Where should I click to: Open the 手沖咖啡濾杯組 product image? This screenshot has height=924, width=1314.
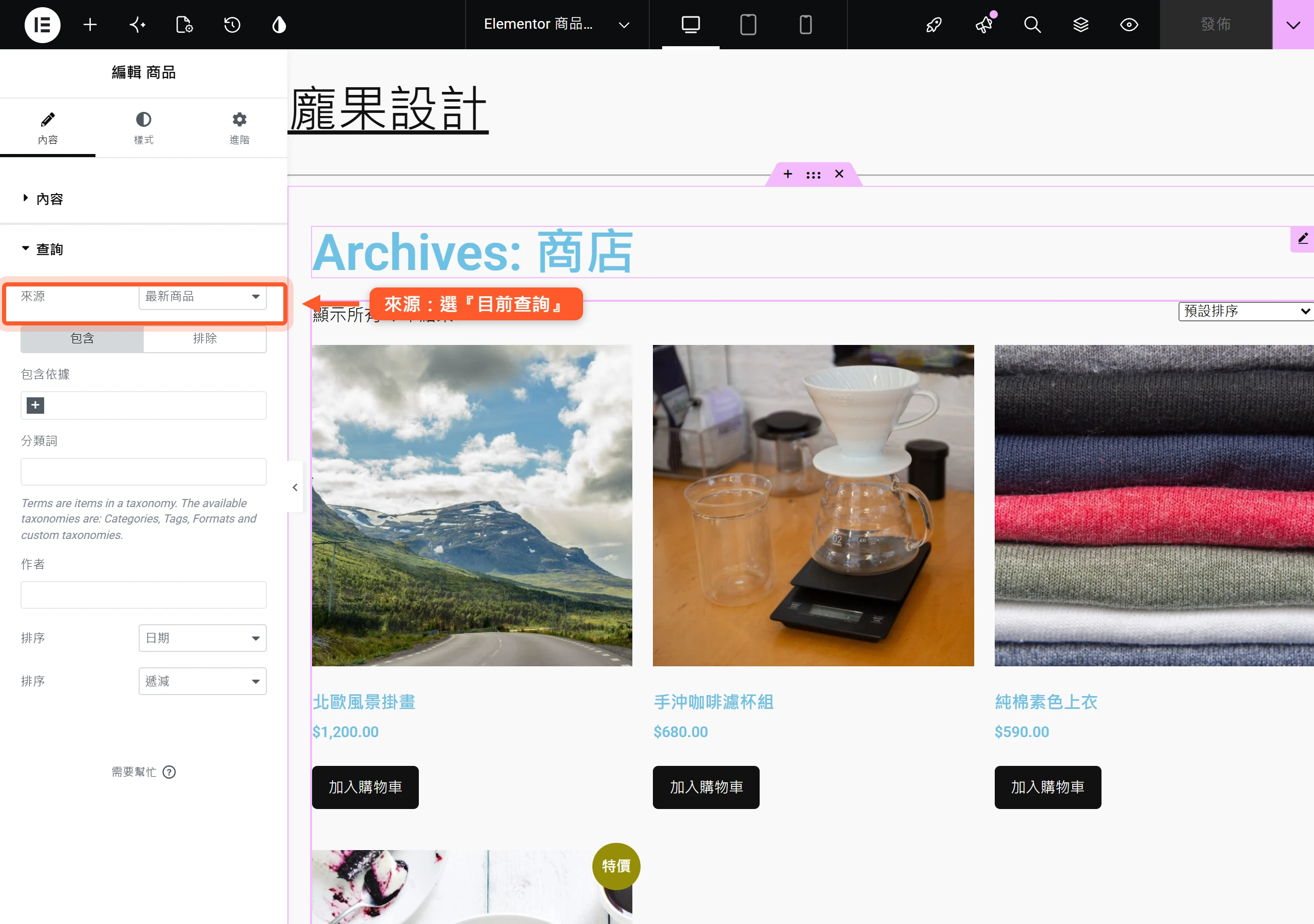[813, 505]
